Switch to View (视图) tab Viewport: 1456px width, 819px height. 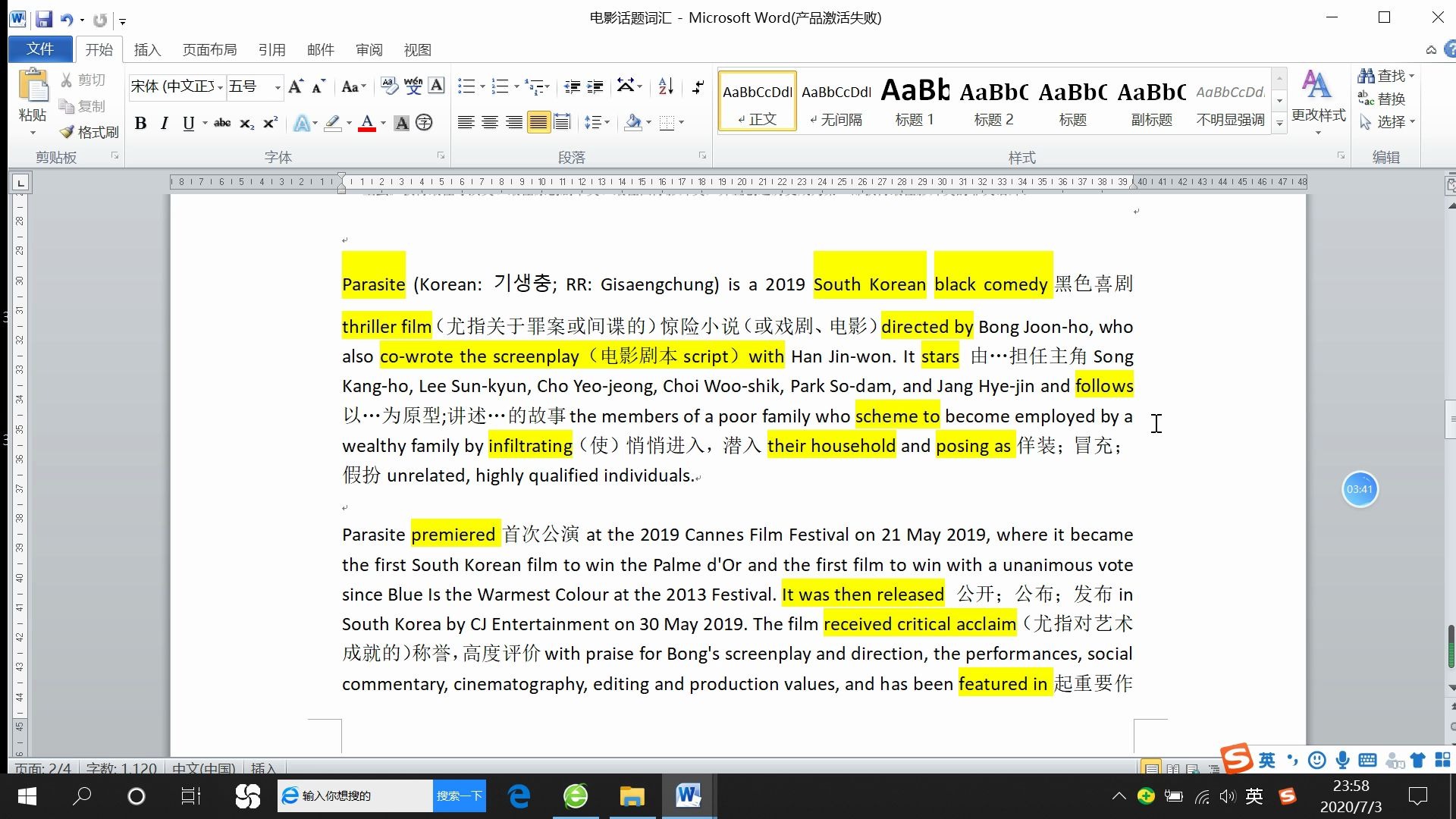coord(417,50)
